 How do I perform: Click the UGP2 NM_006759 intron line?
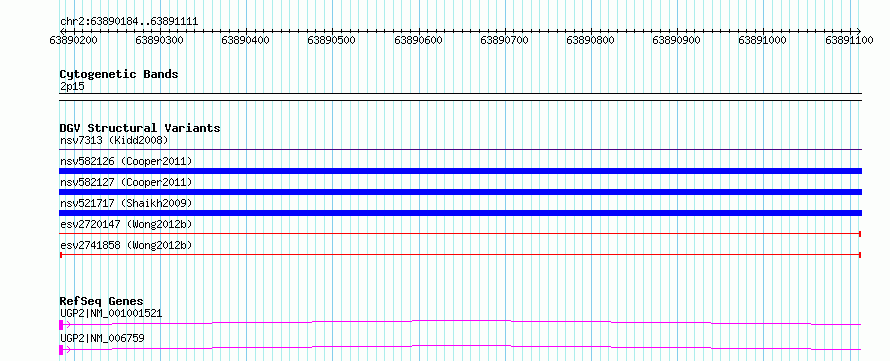pyautogui.click(x=463, y=346)
